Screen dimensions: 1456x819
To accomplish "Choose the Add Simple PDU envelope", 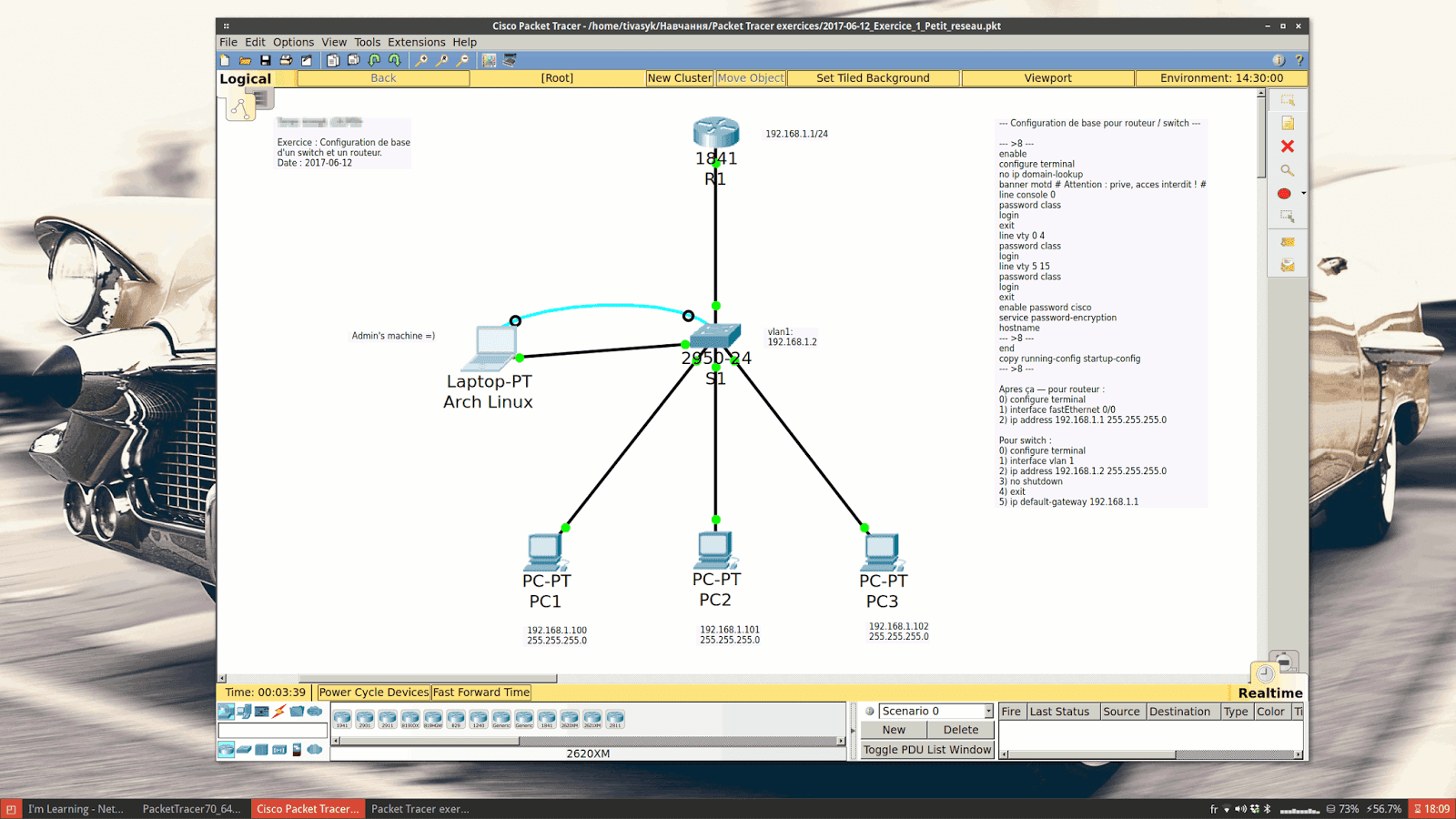I will point(1287,242).
